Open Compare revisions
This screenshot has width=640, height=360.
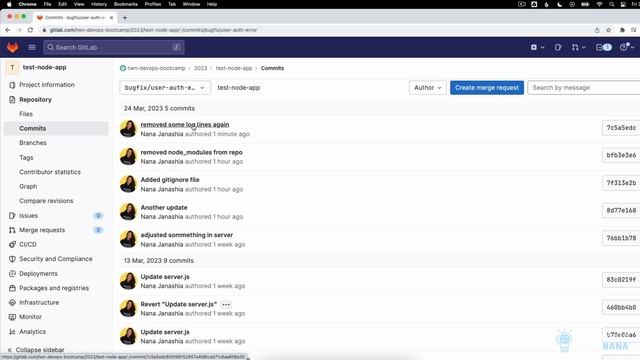coord(46,201)
